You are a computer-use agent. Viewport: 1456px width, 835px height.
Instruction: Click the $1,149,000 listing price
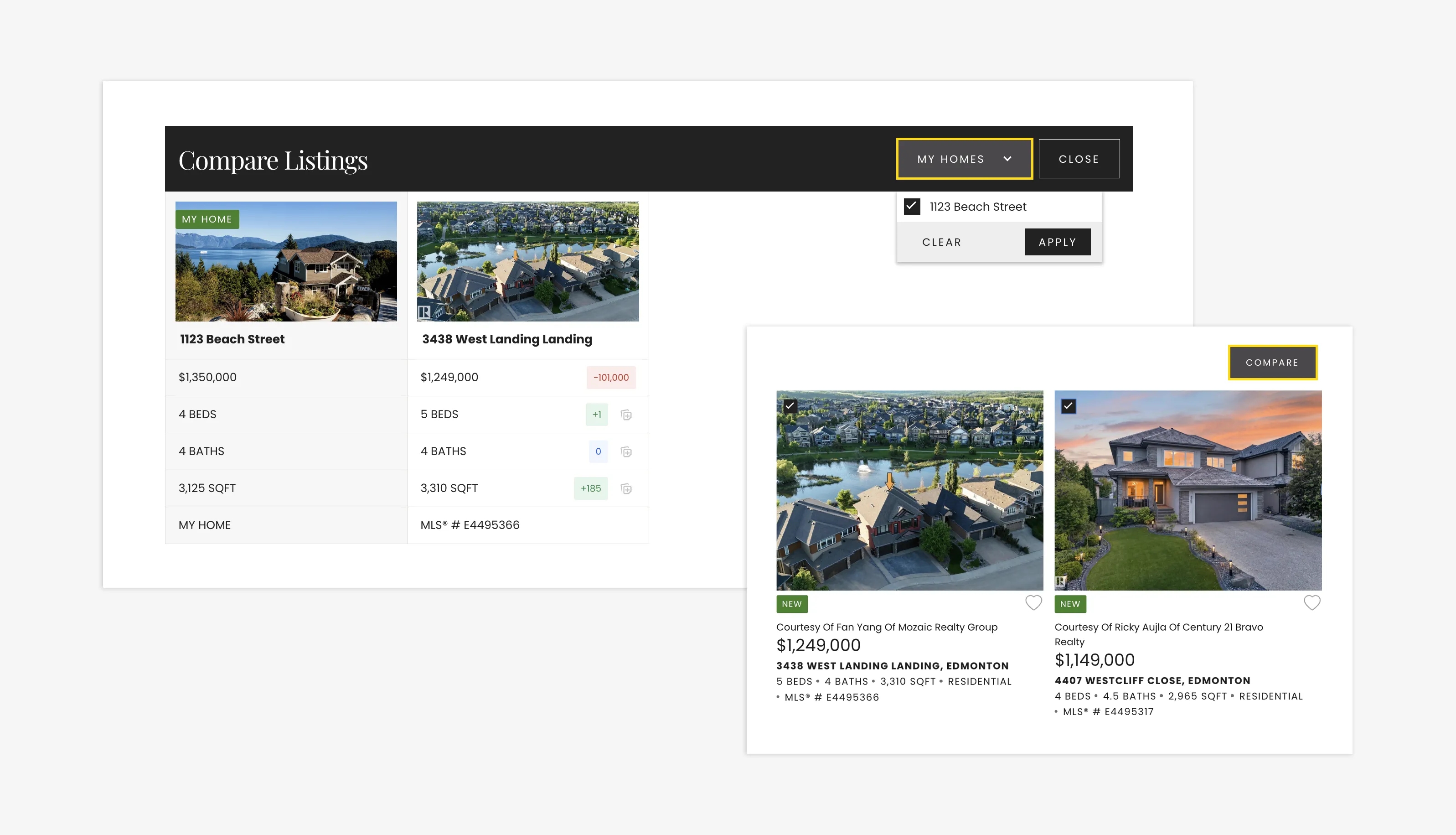1095,660
